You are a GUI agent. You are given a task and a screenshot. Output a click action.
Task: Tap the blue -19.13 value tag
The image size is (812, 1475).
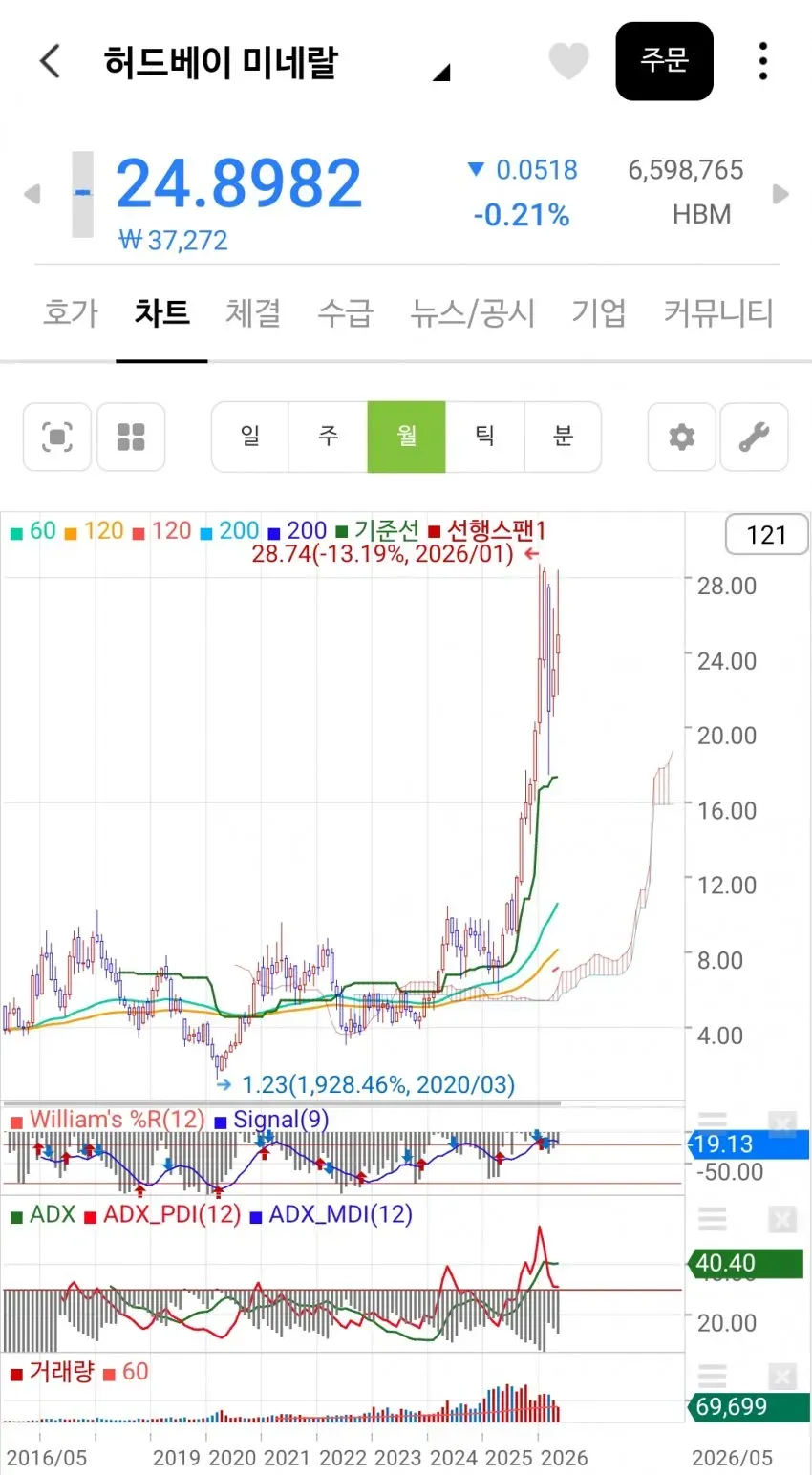(x=748, y=1144)
